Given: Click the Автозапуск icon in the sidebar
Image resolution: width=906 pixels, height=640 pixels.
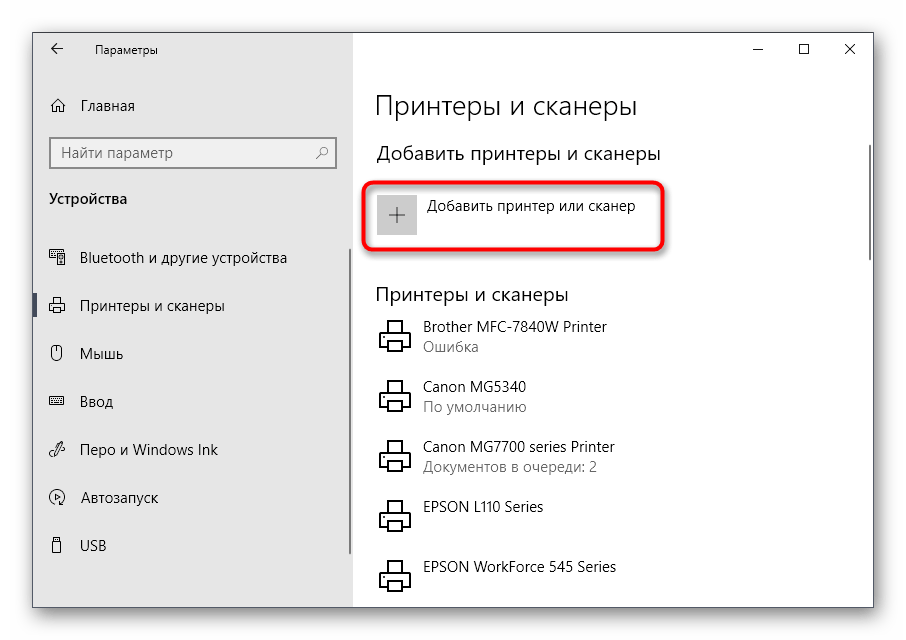Looking at the screenshot, I should (x=57, y=497).
